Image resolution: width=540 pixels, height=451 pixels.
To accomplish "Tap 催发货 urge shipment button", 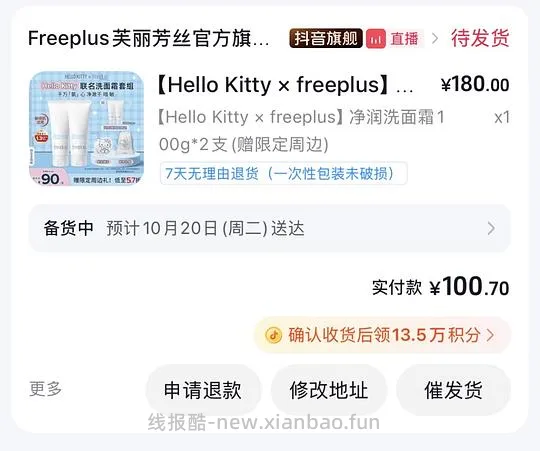I will click(x=454, y=390).
